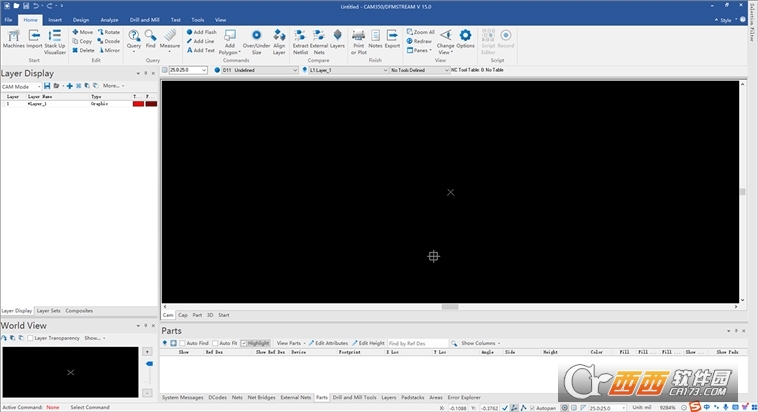The width and height of the screenshot is (758, 412).
Task: Click the Align Layer icon
Action: point(279,42)
